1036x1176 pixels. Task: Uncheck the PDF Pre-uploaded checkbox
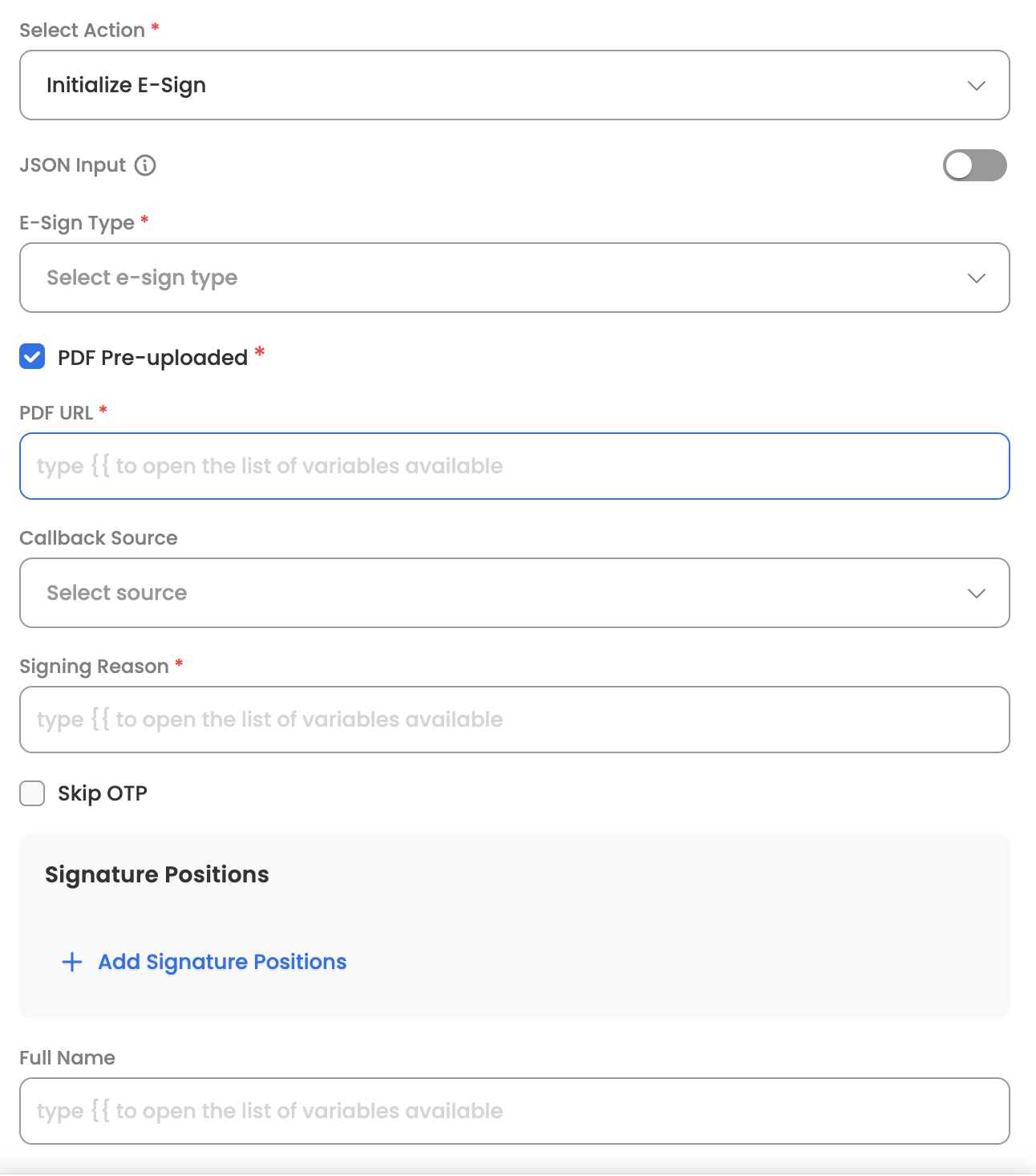pos(32,357)
